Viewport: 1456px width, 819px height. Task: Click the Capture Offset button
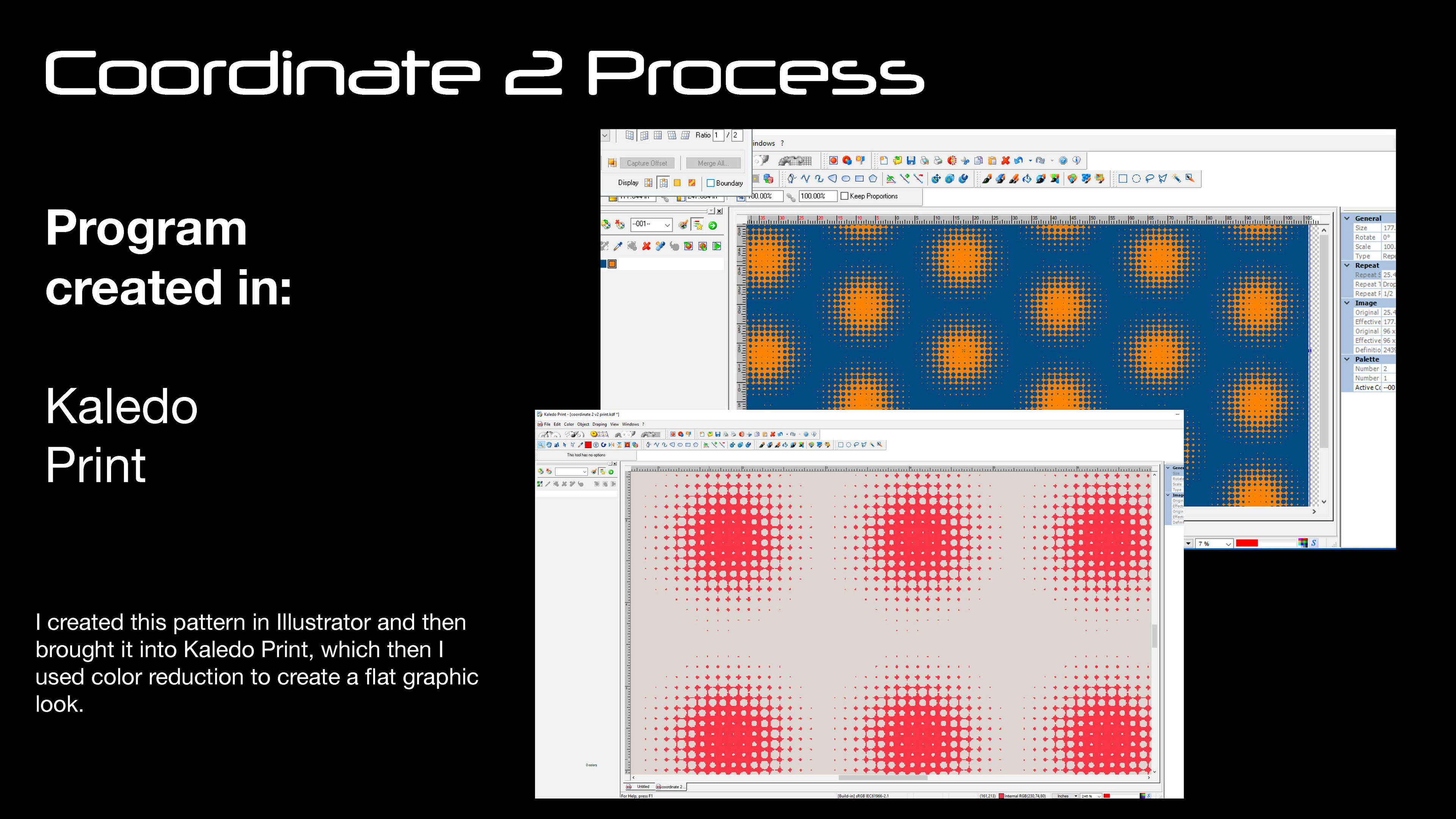point(646,163)
